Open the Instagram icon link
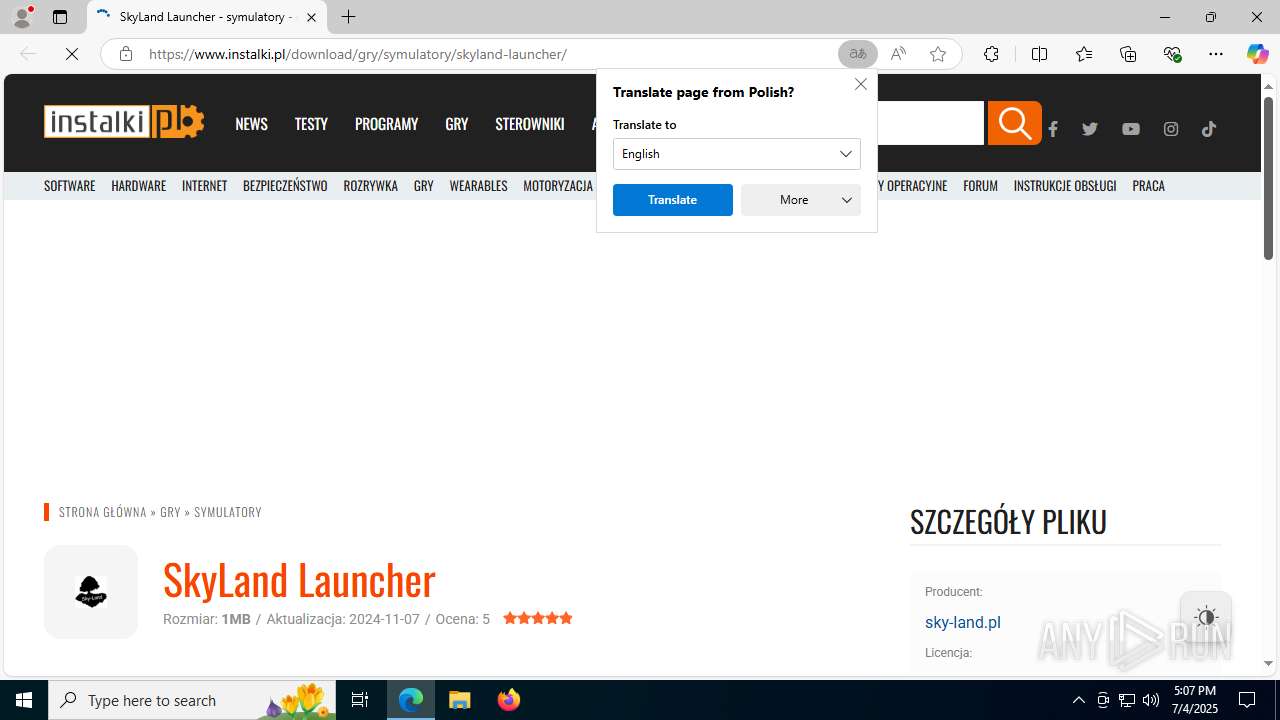The height and width of the screenshot is (720, 1280). tap(1171, 129)
